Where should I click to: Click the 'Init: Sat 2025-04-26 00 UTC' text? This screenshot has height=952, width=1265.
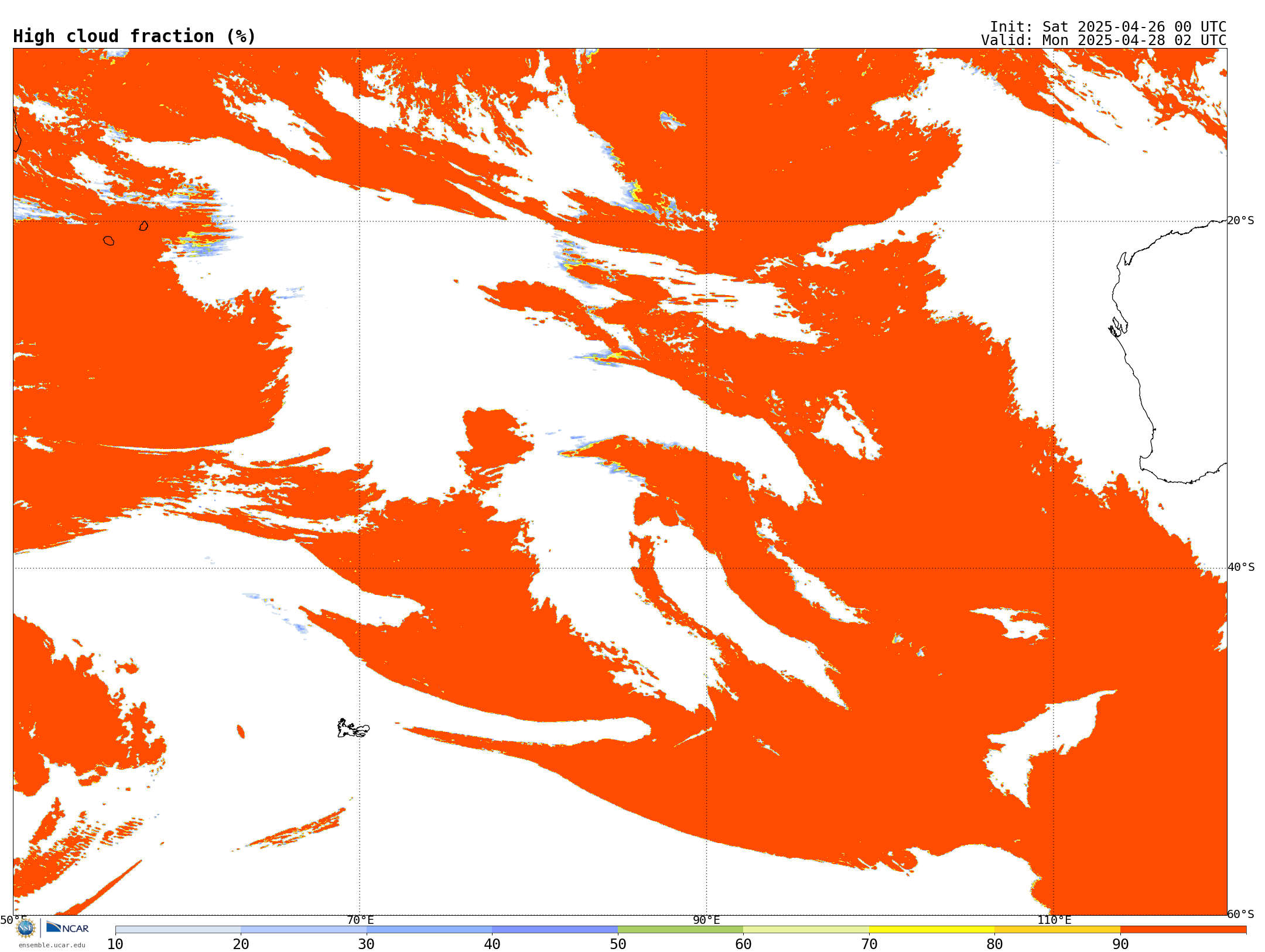[x=1108, y=27]
